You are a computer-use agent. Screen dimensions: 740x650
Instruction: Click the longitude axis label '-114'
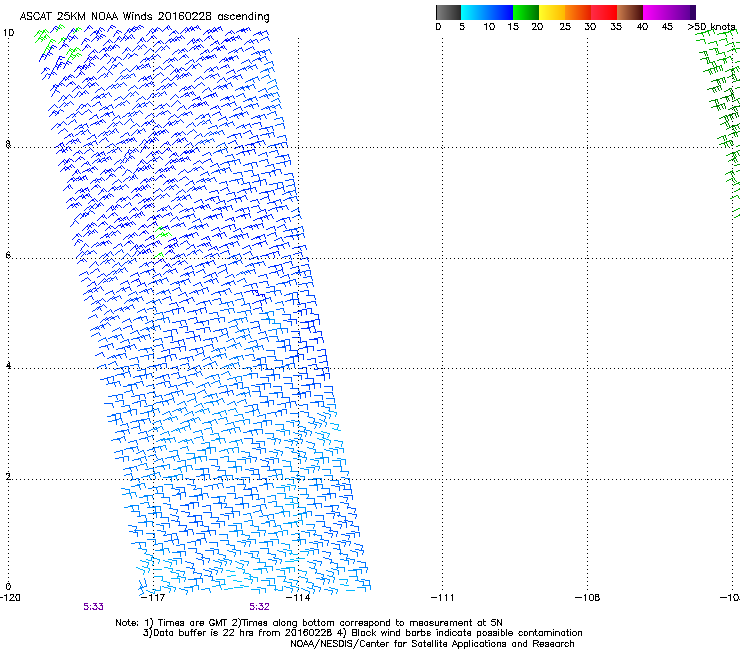(298, 597)
